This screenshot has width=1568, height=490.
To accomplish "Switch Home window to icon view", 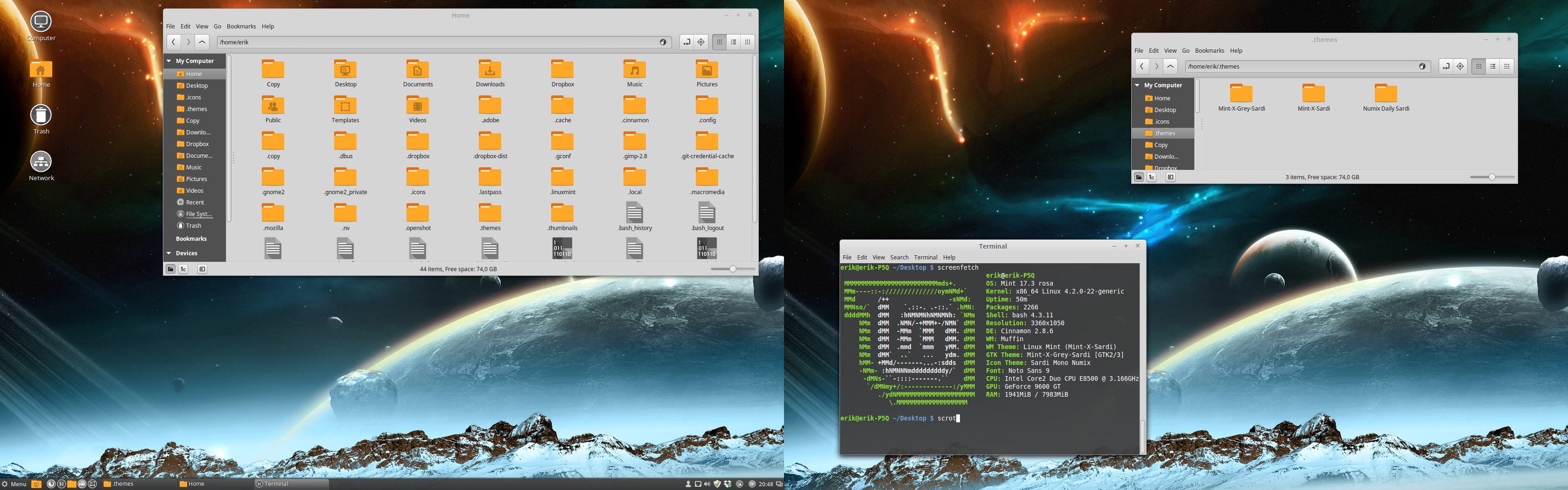I will tap(720, 42).
